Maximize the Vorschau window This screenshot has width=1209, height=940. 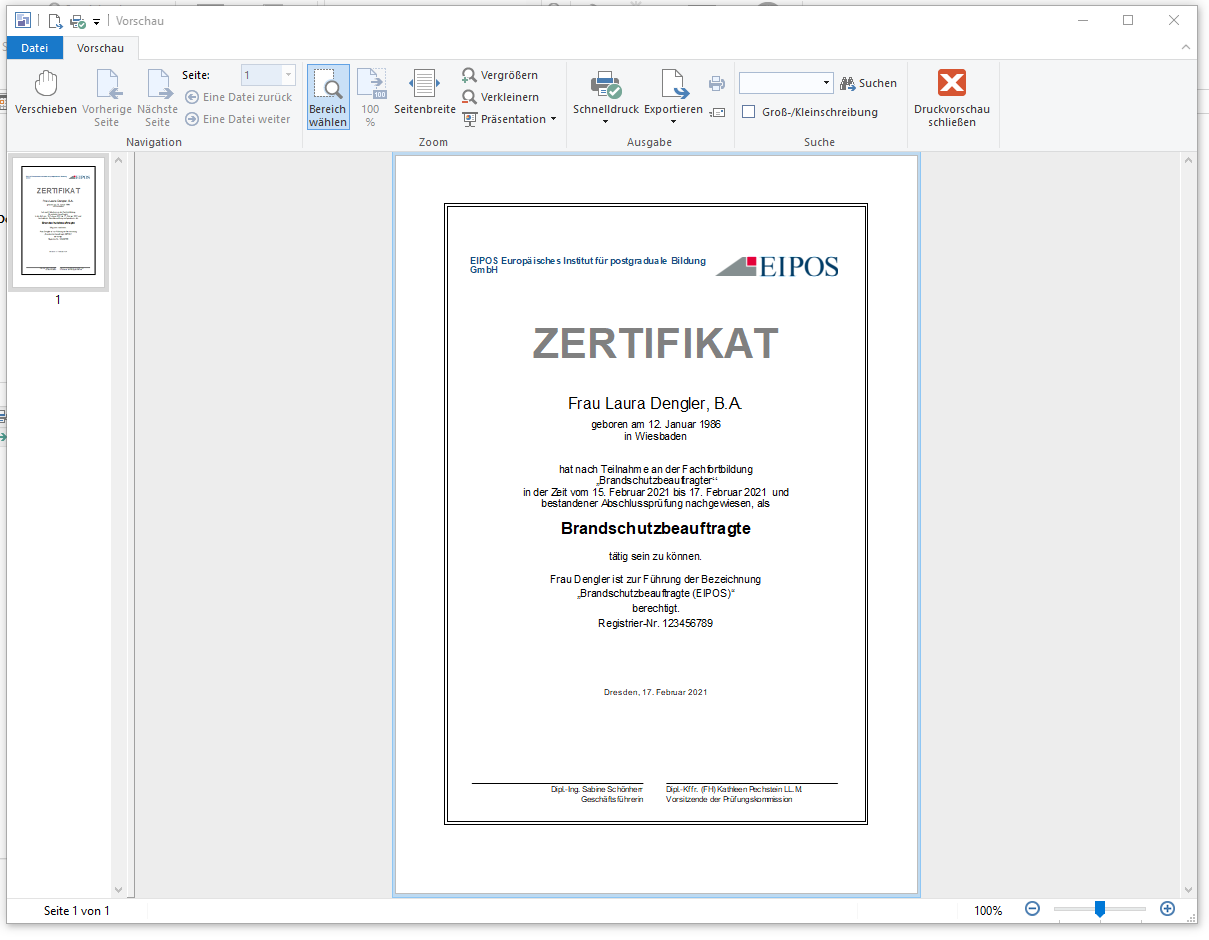pos(1128,20)
